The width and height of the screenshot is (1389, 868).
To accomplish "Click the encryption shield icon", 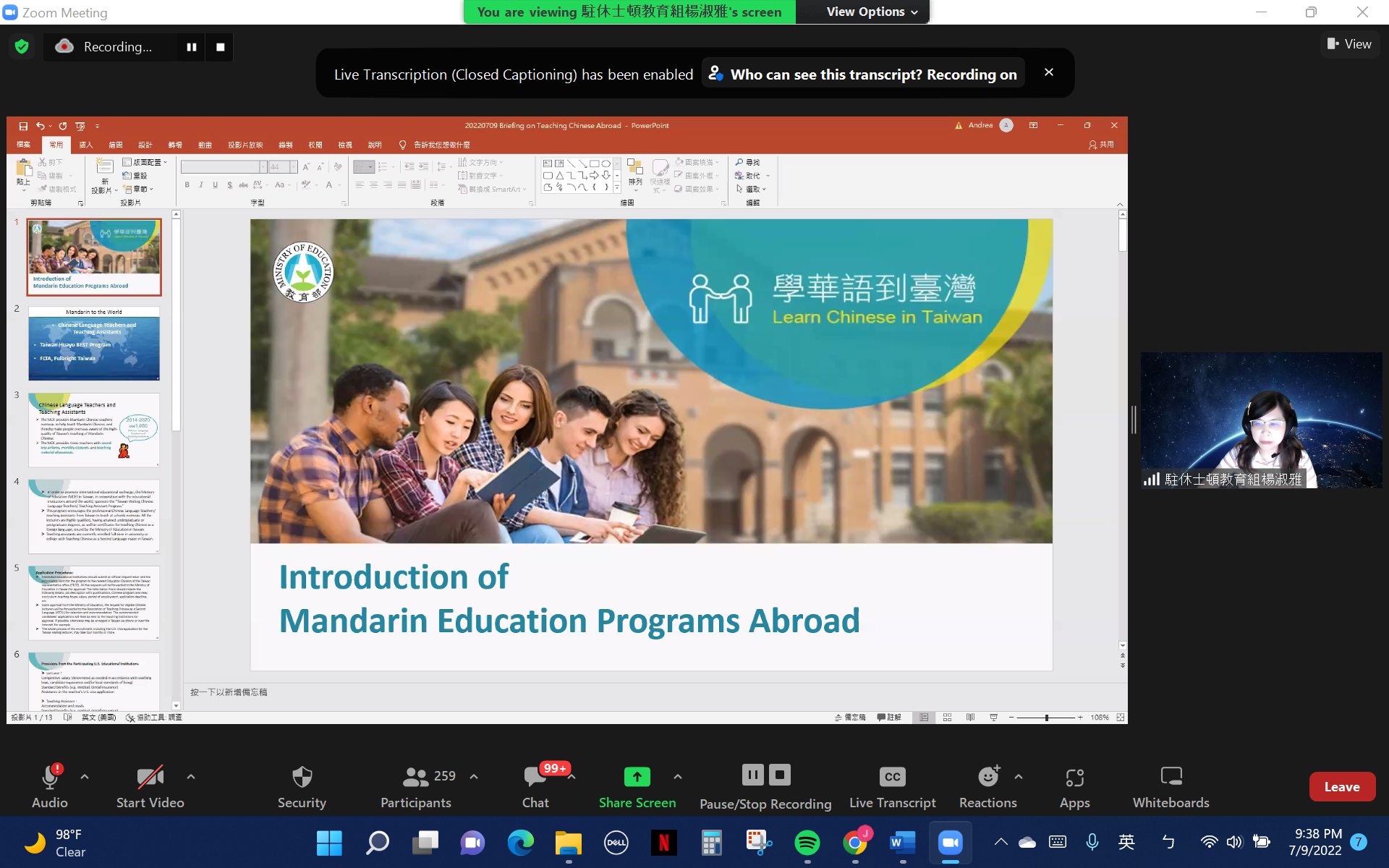I will coord(22,47).
